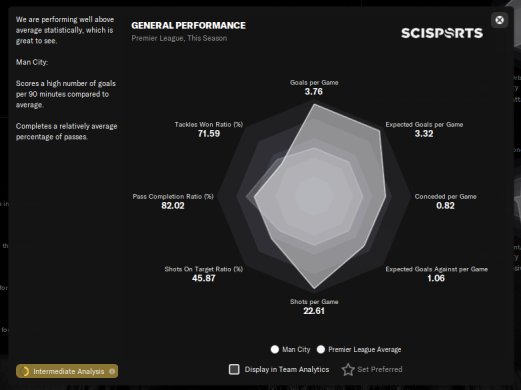Toggle the Premier League Average legend marker
Image resolution: width=521 pixels, height=390 pixels.
[x=321, y=349]
